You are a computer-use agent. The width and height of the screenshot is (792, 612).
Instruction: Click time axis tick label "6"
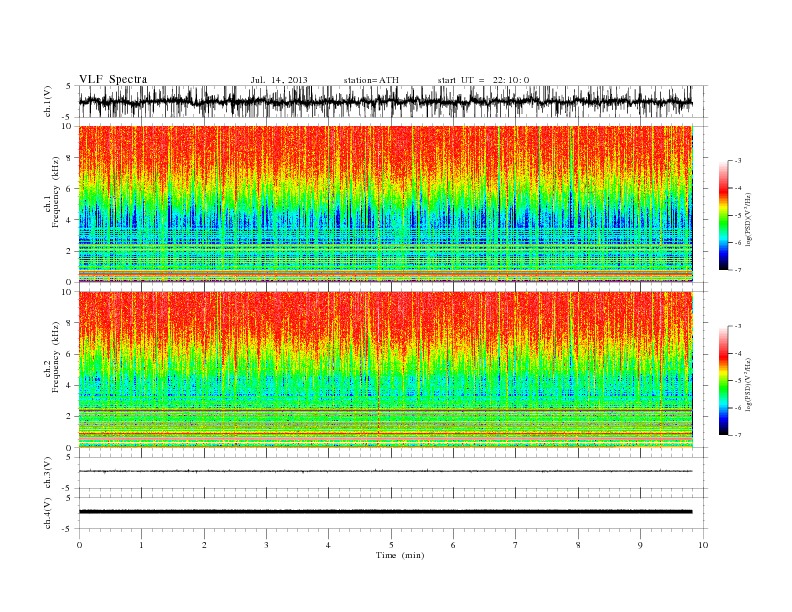[453, 545]
